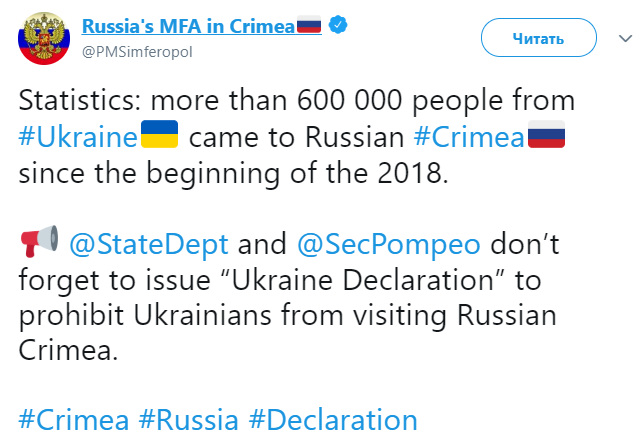Open #Crimea hashtag after 'came to Russian'

(468, 137)
